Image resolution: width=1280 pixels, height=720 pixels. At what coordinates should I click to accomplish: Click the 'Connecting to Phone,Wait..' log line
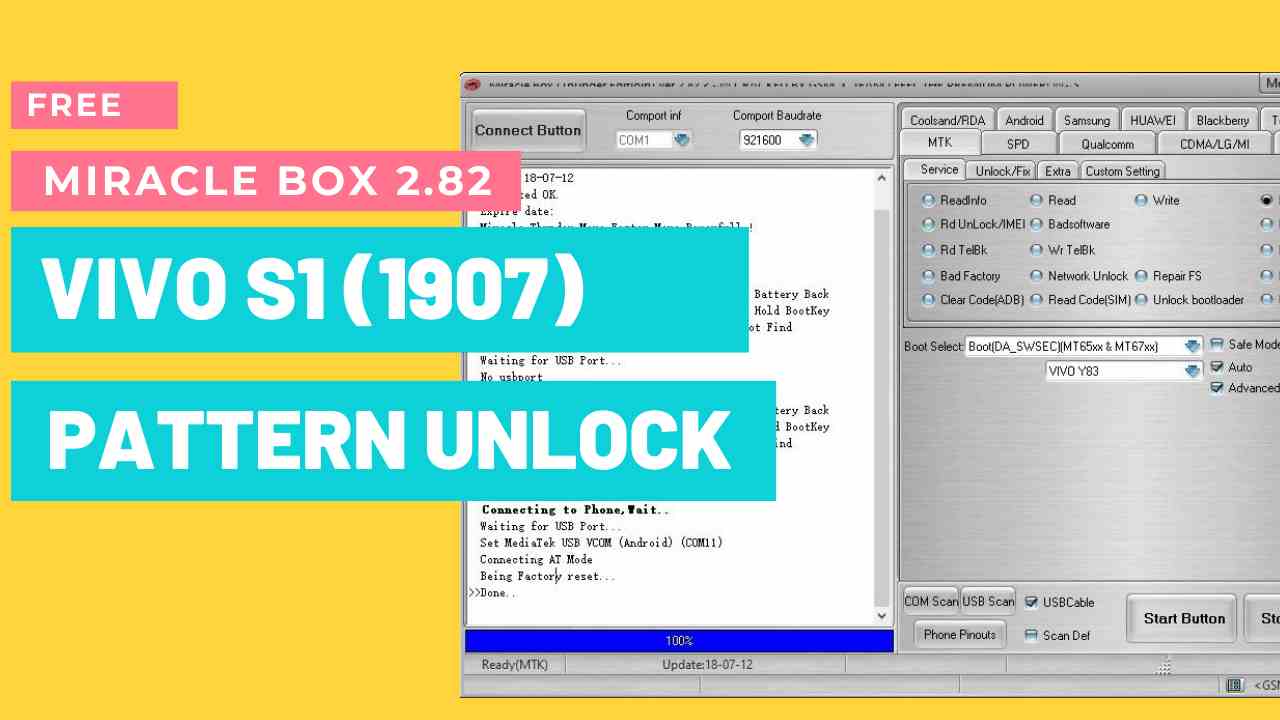575,509
